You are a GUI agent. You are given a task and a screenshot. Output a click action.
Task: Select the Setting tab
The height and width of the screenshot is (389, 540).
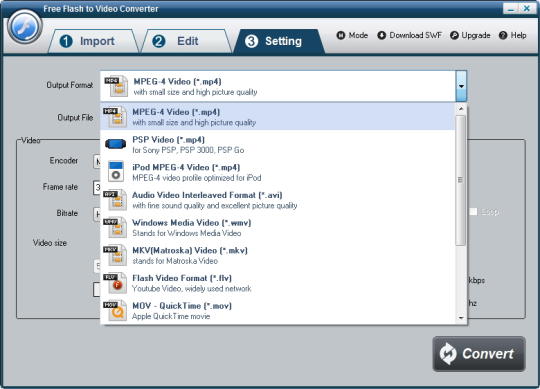click(x=279, y=41)
